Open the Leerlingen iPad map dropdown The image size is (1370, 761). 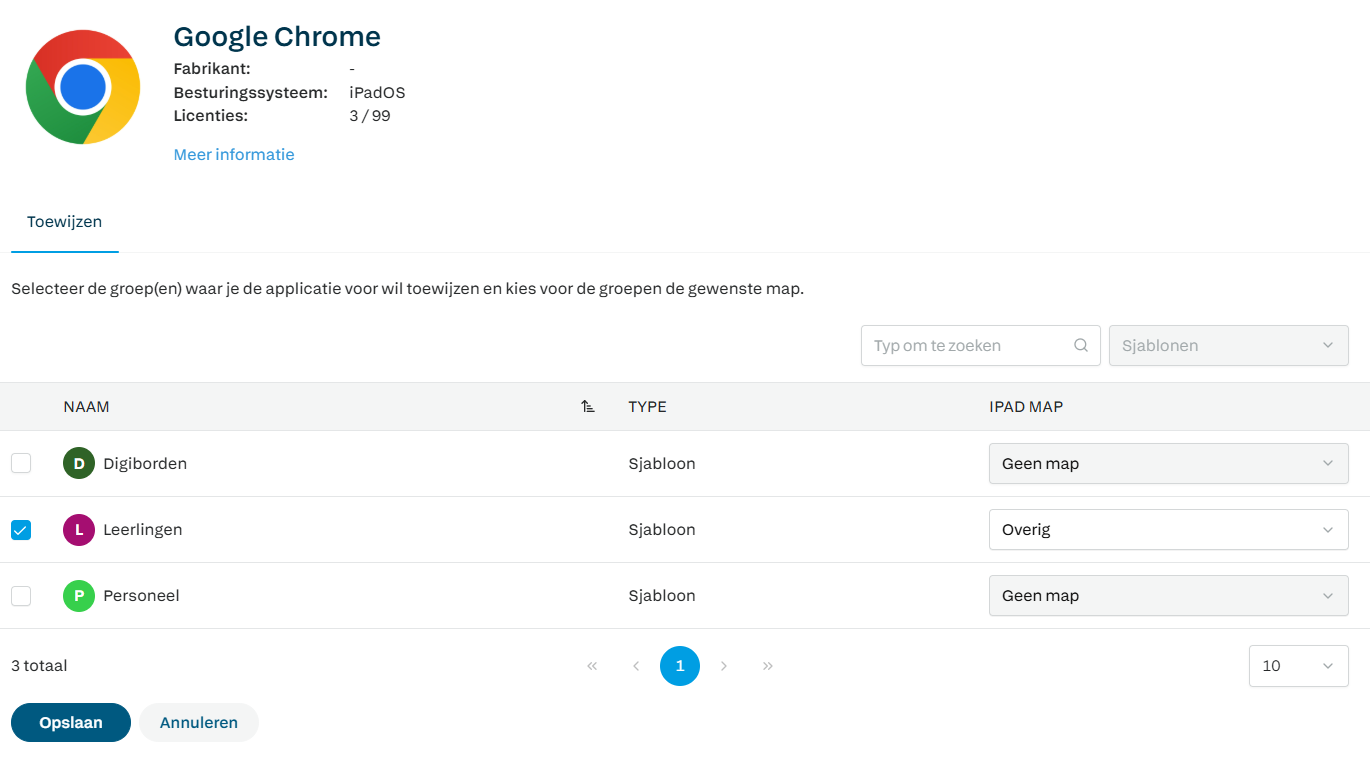1168,530
